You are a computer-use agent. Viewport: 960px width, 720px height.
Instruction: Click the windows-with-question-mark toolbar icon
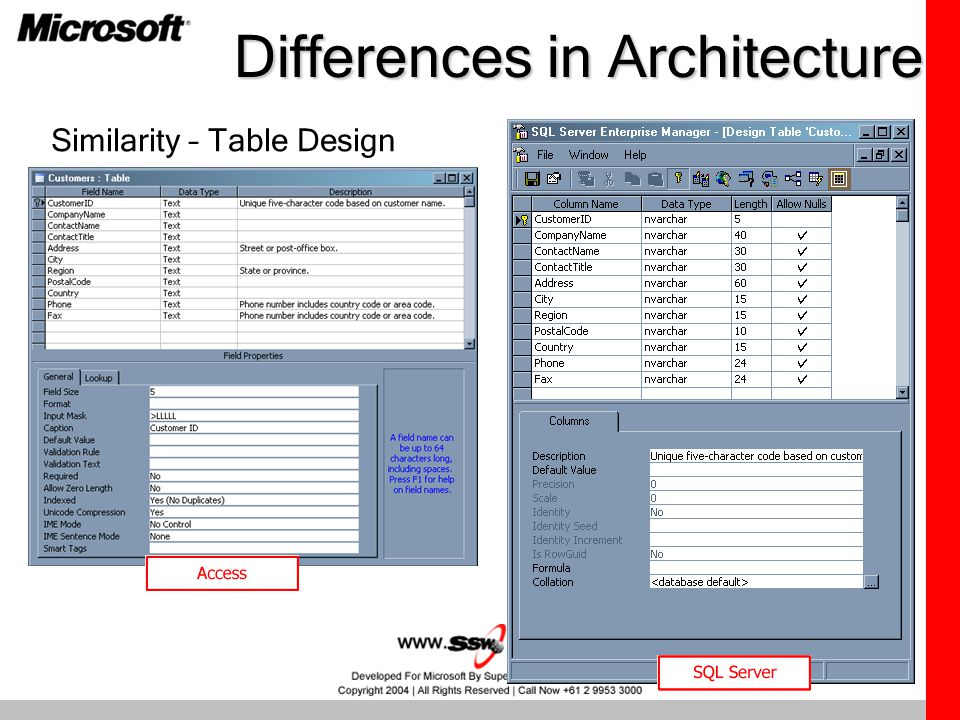pyautogui.click(x=746, y=179)
